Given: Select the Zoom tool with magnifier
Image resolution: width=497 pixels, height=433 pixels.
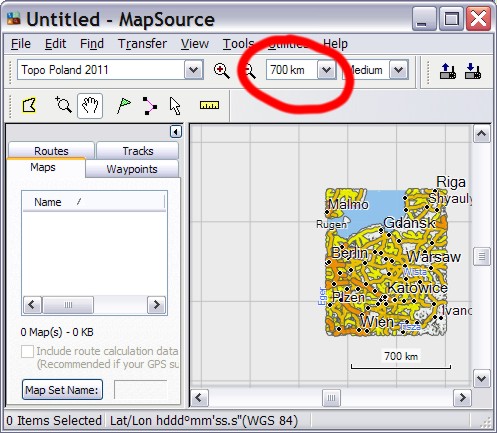Looking at the screenshot, I should click(63, 105).
